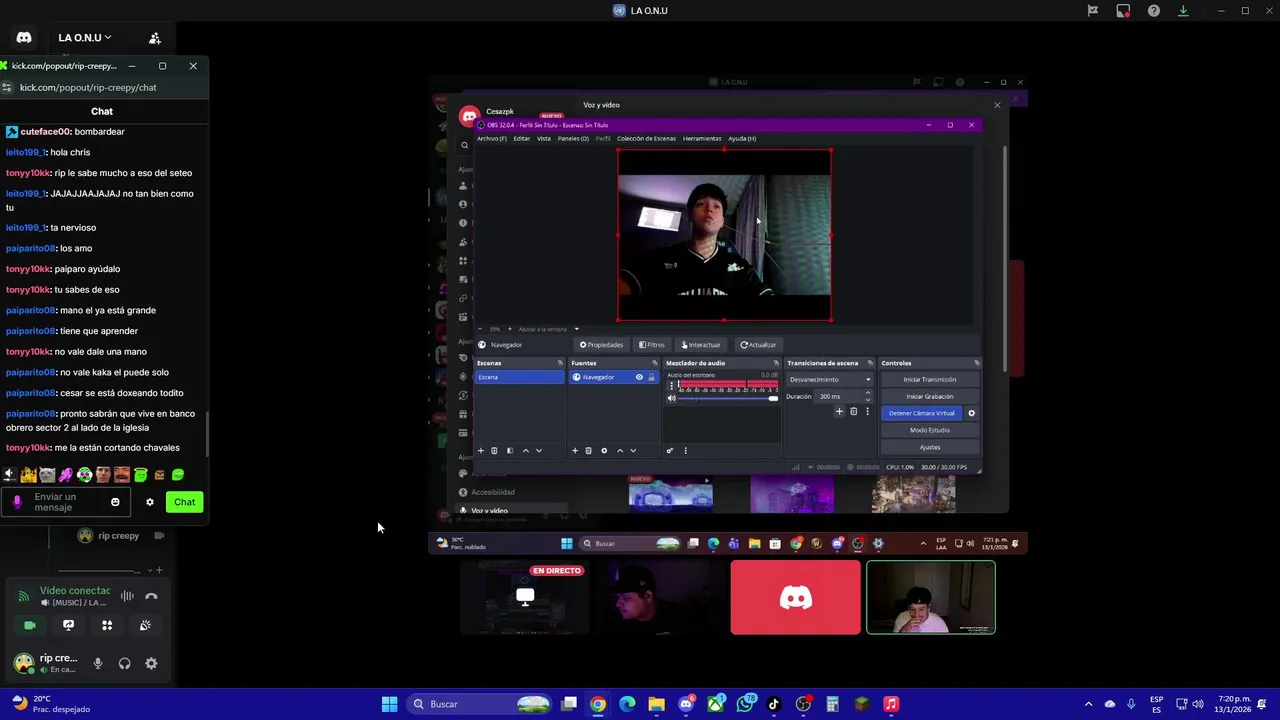Click the green Chat send button
This screenshot has width=1280, height=720.
(185, 502)
